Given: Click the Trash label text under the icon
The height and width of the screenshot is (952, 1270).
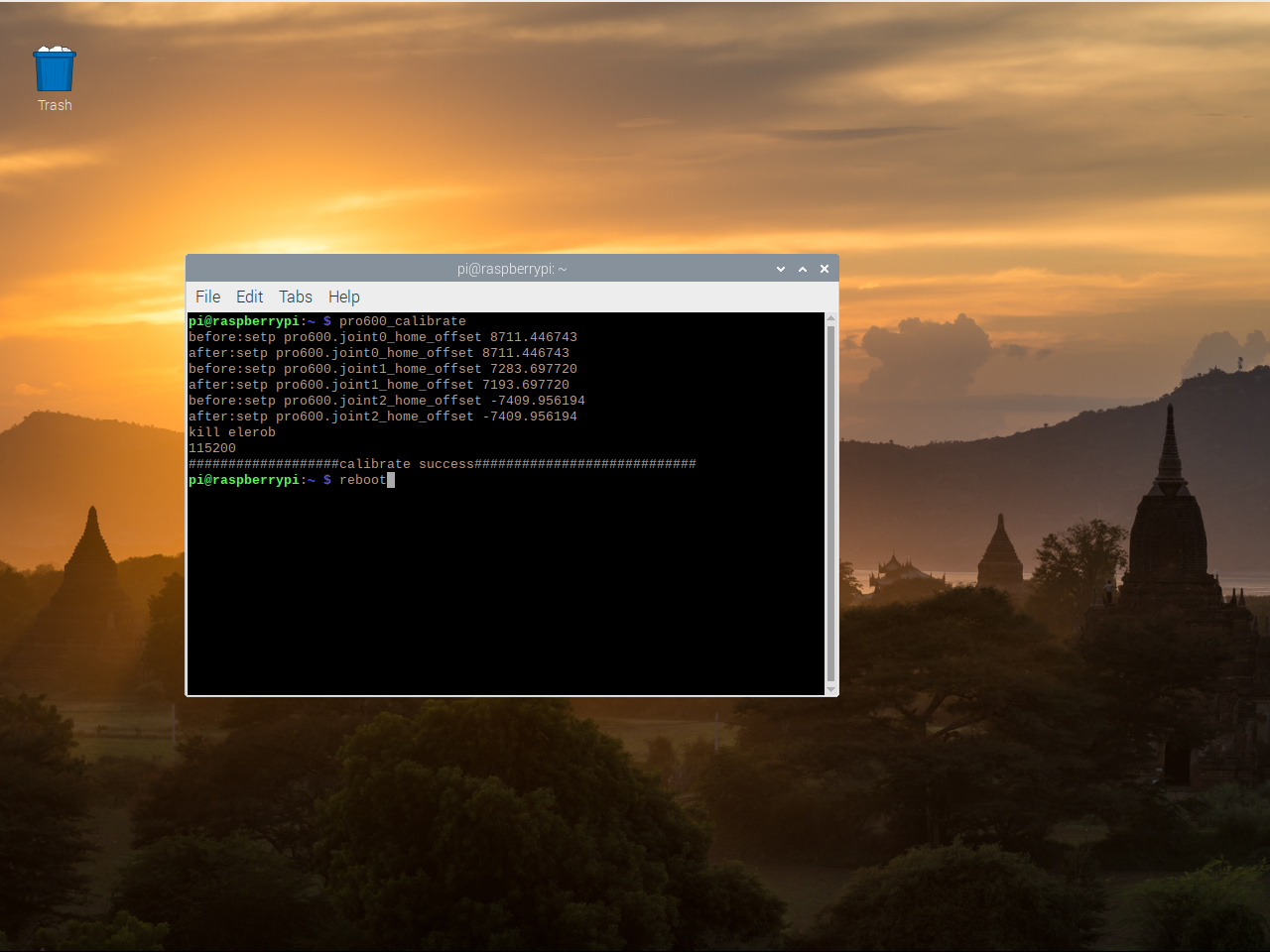Looking at the screenshot, I should coord(54,104).
